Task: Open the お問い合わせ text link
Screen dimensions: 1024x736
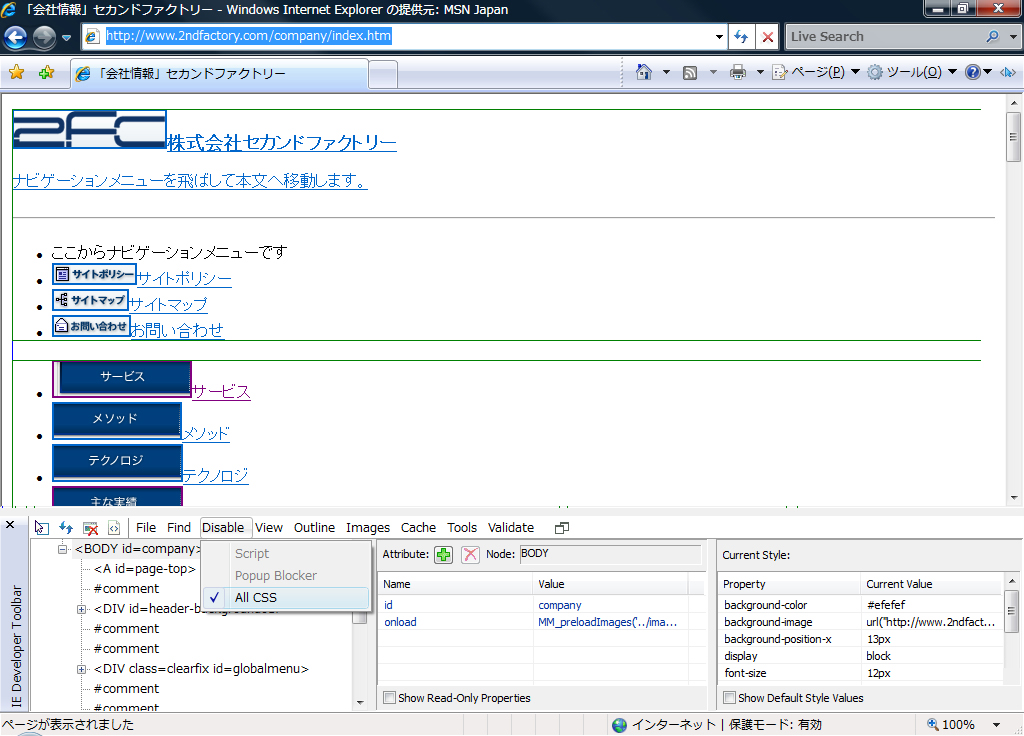Action: point(178,330)
